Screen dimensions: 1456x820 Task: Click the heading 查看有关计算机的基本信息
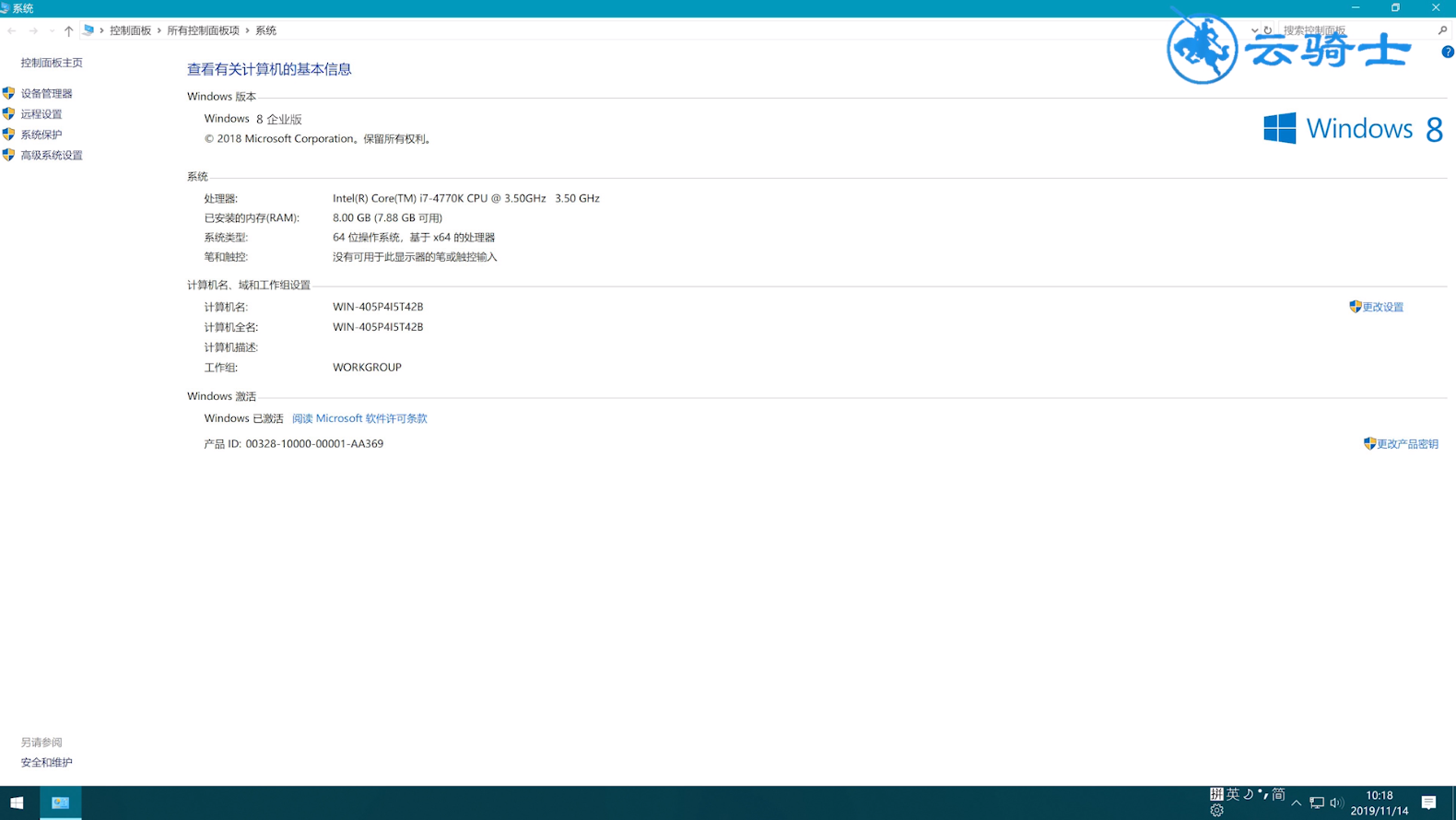[269, 69]
